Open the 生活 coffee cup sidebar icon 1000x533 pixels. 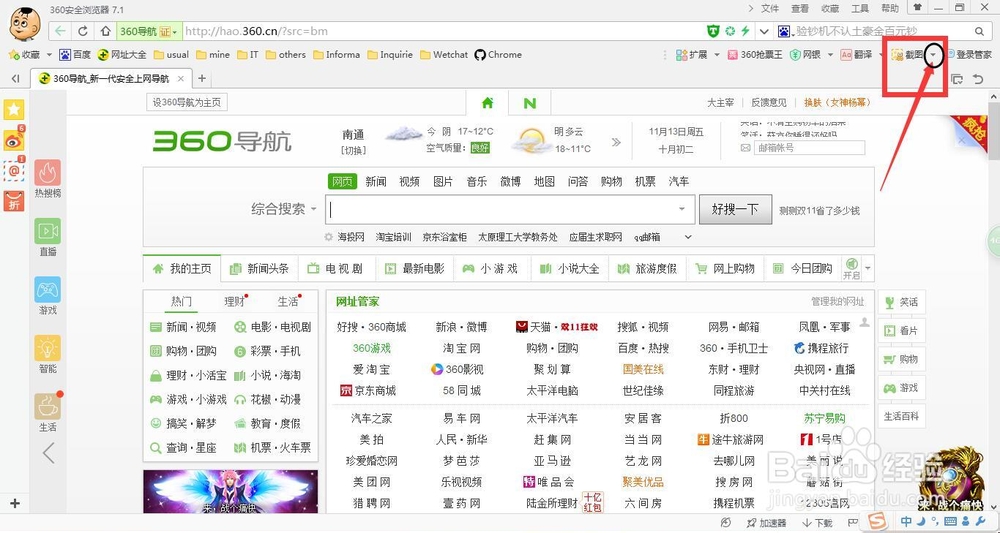click(48, 406)
